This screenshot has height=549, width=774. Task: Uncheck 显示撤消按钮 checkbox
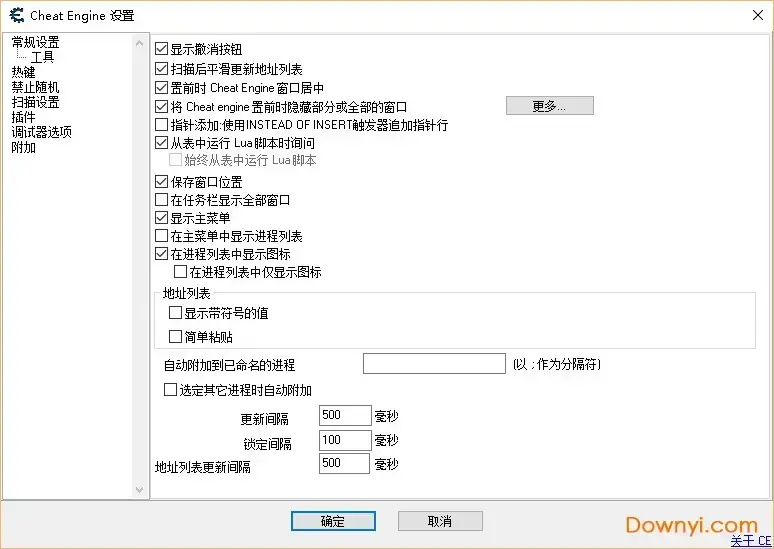[x=161, y=49]
